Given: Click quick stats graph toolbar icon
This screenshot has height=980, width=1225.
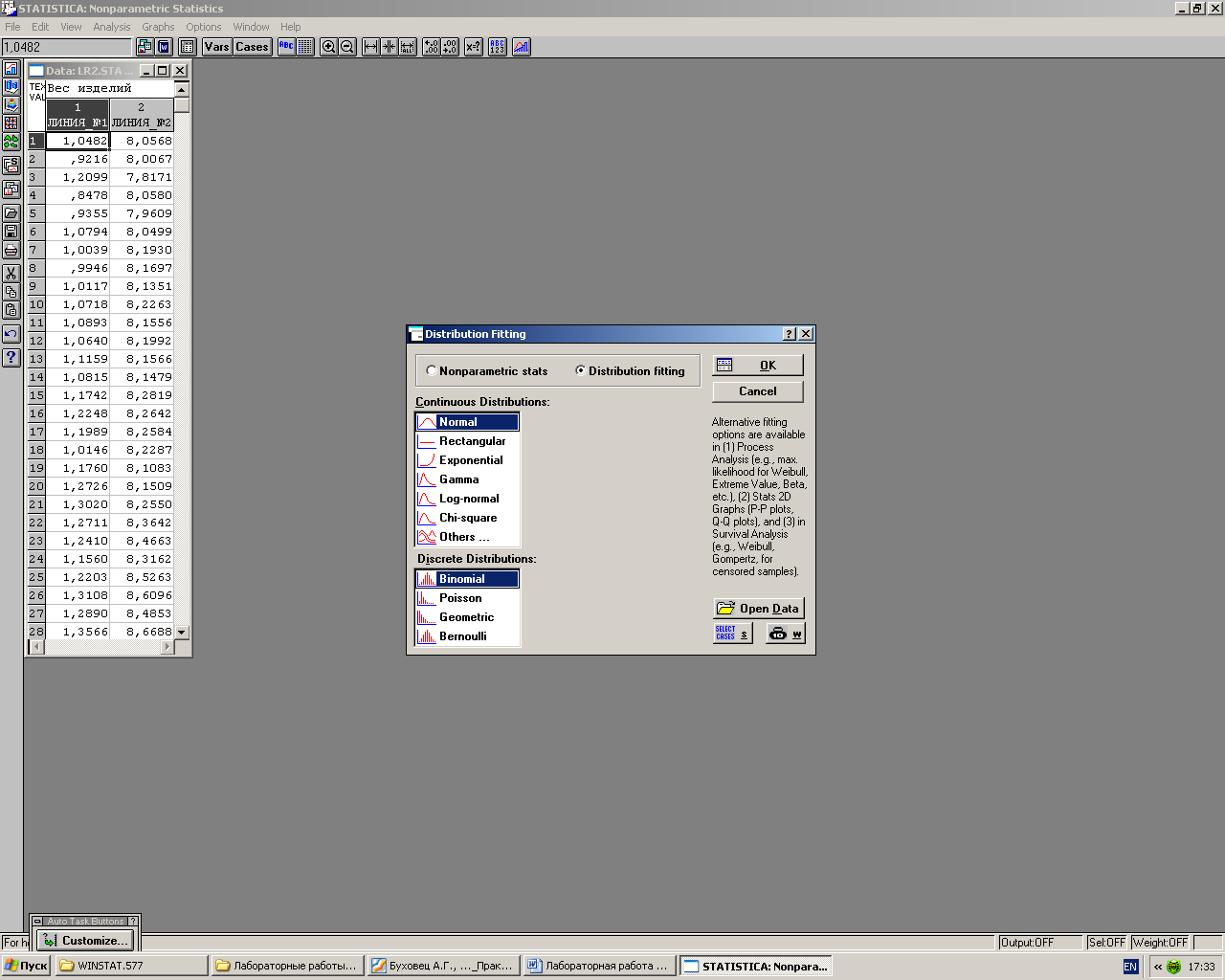Looking at the screenshot, I should click(x=522, y=47).
